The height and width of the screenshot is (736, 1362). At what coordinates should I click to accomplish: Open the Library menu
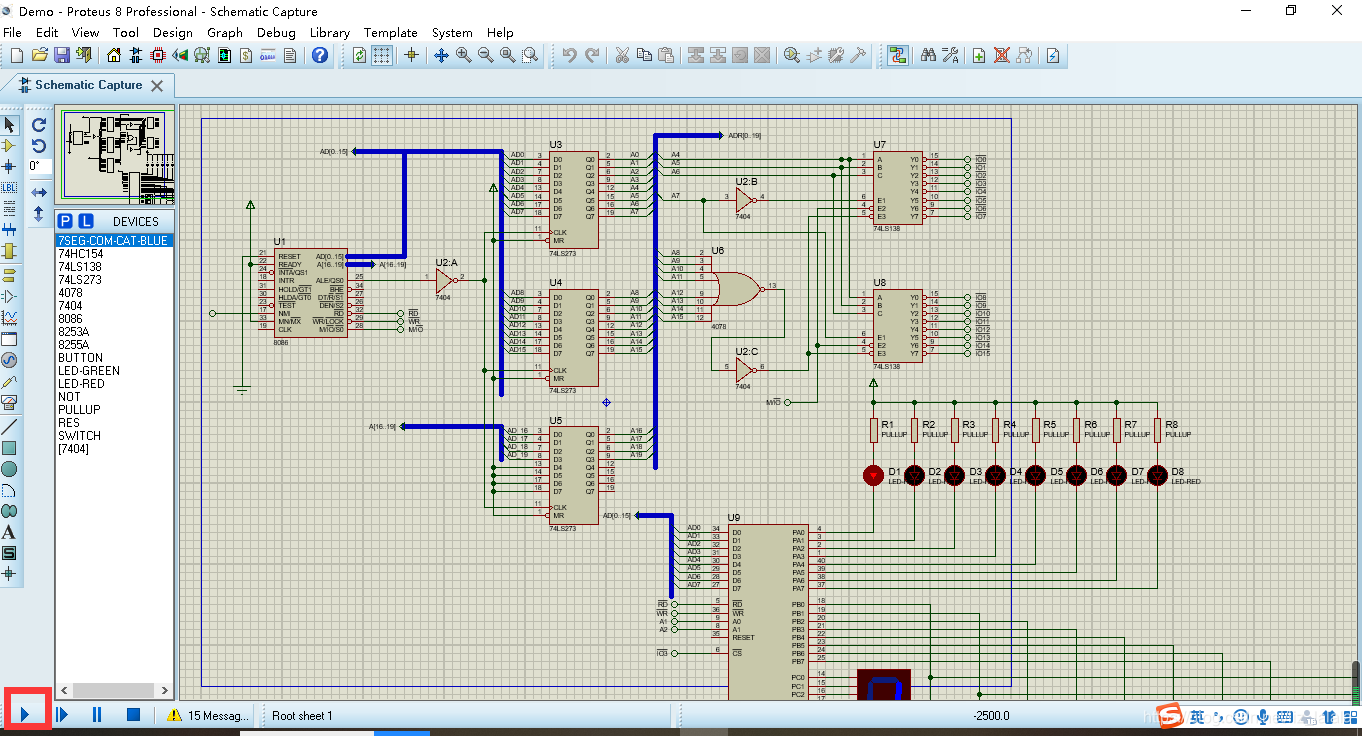[329, 32]
